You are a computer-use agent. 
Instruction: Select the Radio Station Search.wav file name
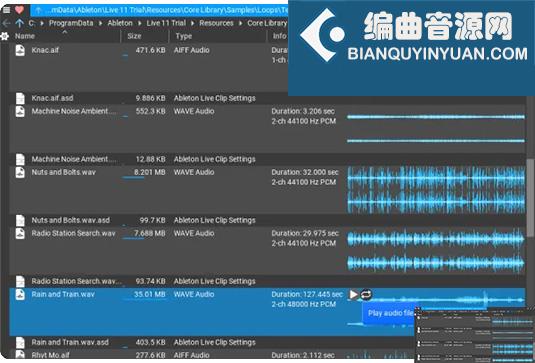(x=73, y=233)
